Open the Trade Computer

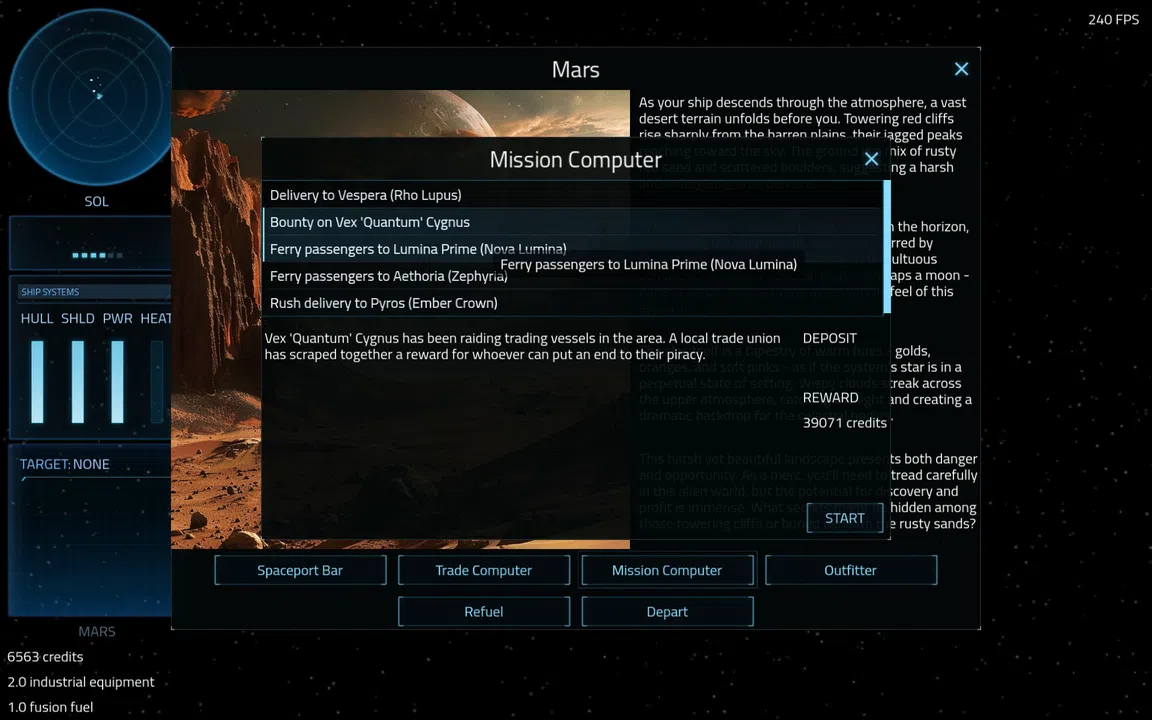click(x=483, y=570)
